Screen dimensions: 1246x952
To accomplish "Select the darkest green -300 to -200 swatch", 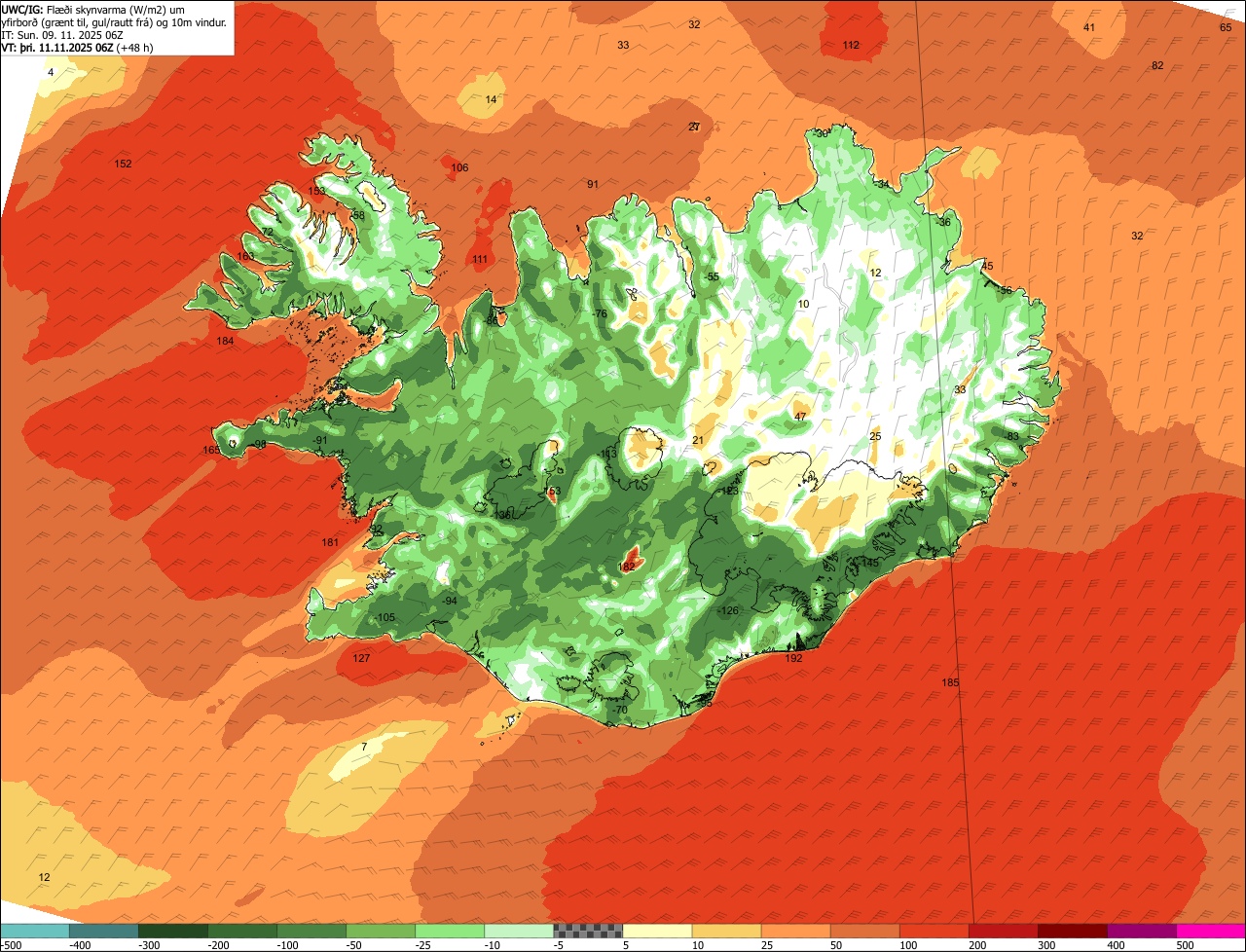I will 173,931.
